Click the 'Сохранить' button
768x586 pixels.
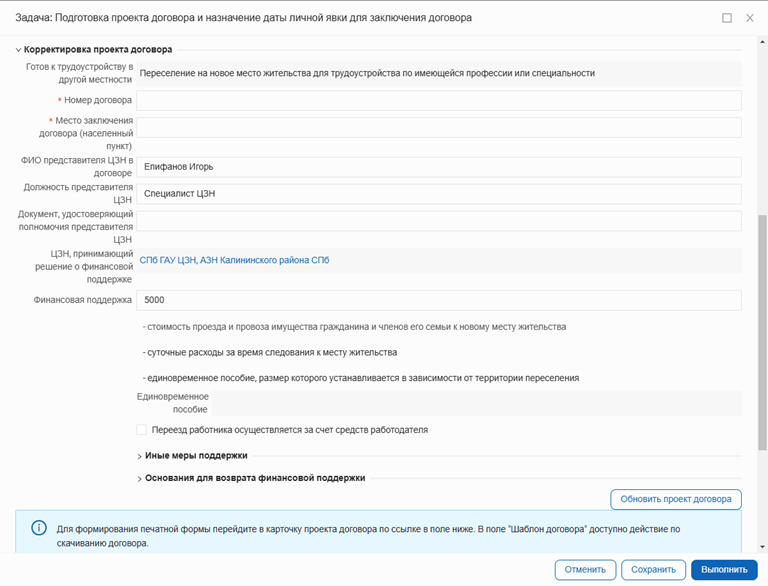click(x=653, y=570)
